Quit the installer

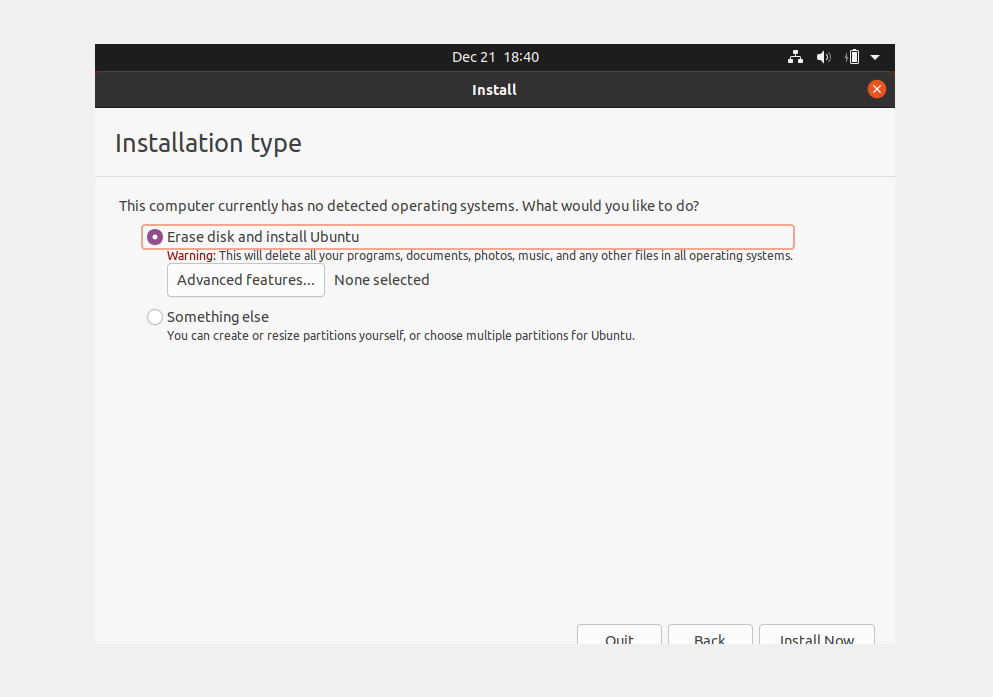tap(619, 635)
